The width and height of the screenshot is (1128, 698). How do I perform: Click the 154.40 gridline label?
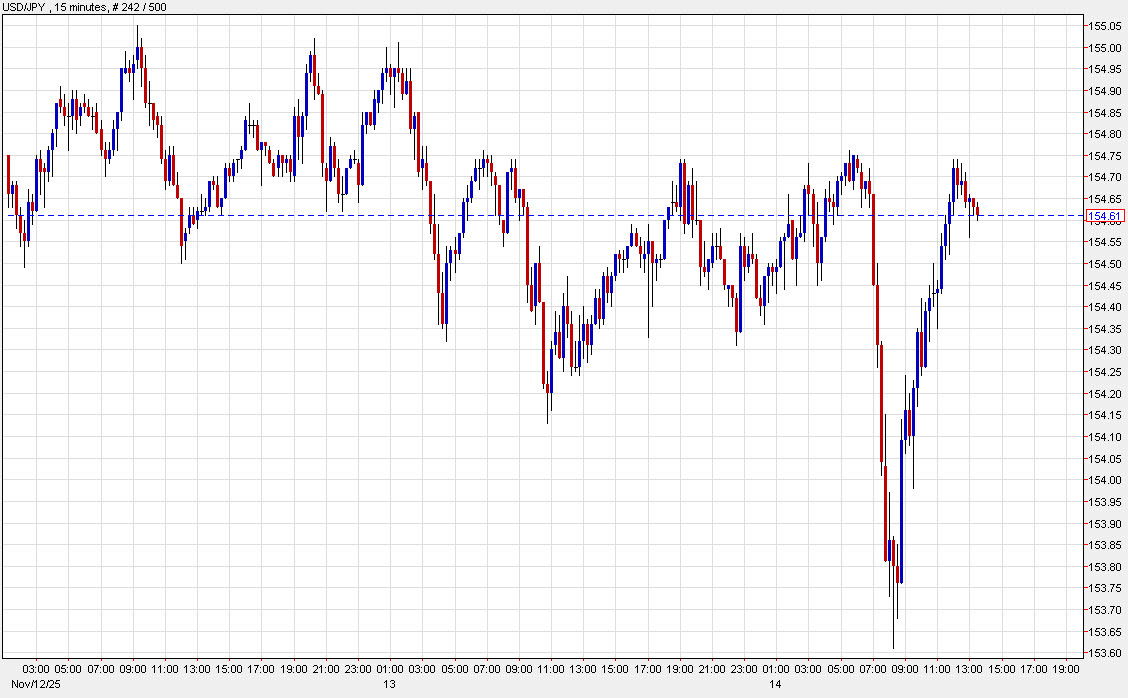[1105, 308]
